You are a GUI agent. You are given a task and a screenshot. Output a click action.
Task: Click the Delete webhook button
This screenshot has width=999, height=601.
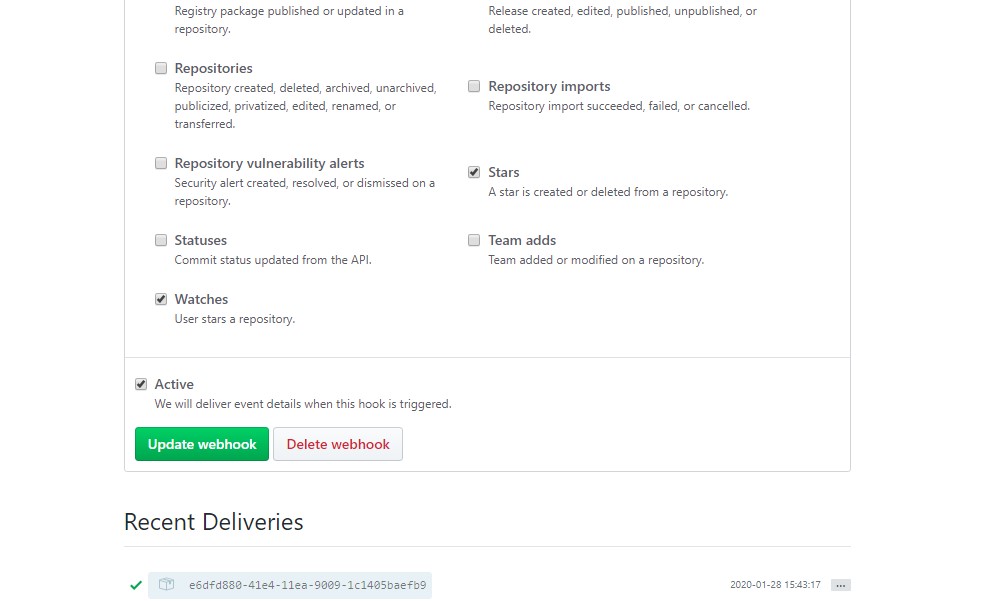[x=338, y=444]
